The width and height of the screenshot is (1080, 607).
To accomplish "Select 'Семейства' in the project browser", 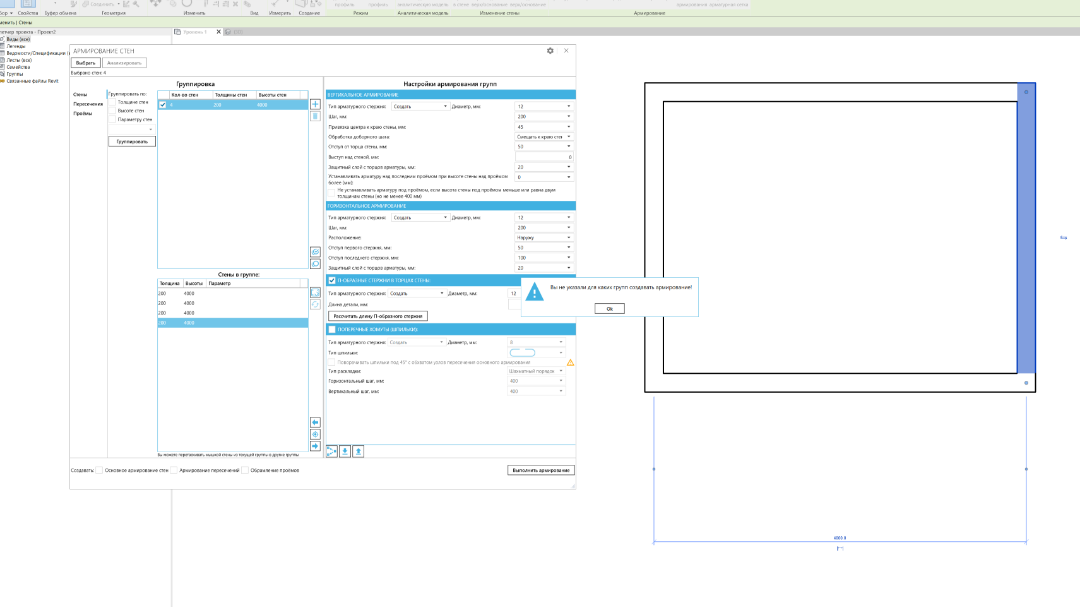I will click(x=19, y=68).
